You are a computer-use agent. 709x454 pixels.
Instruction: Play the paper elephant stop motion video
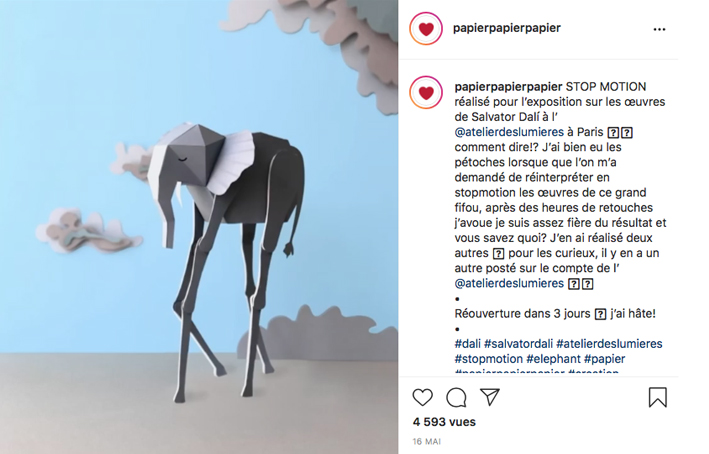click(x=199, y=227)
